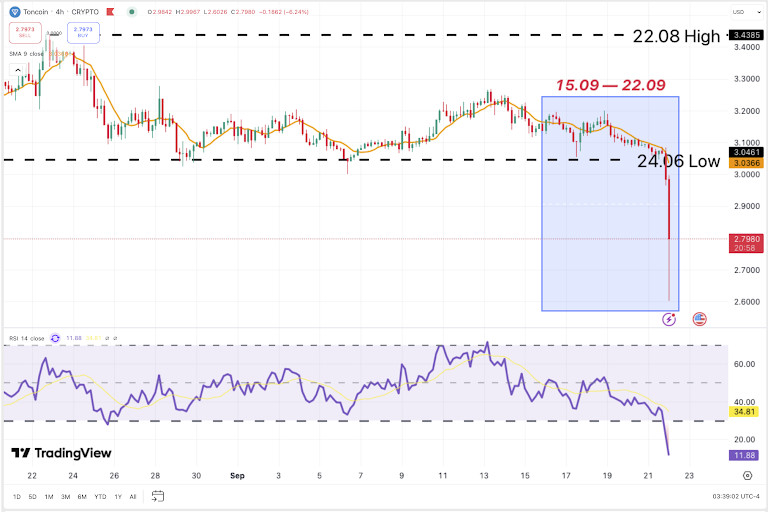Select the 1D time range
Image resolution: width=768 pixels, height=512 pixels.
tap(17, 497)
